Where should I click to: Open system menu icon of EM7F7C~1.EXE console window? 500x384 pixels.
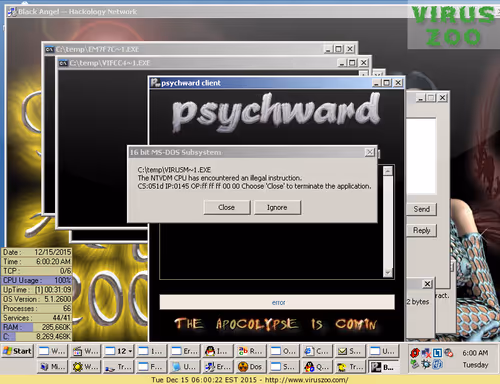(x=50, y=49)
